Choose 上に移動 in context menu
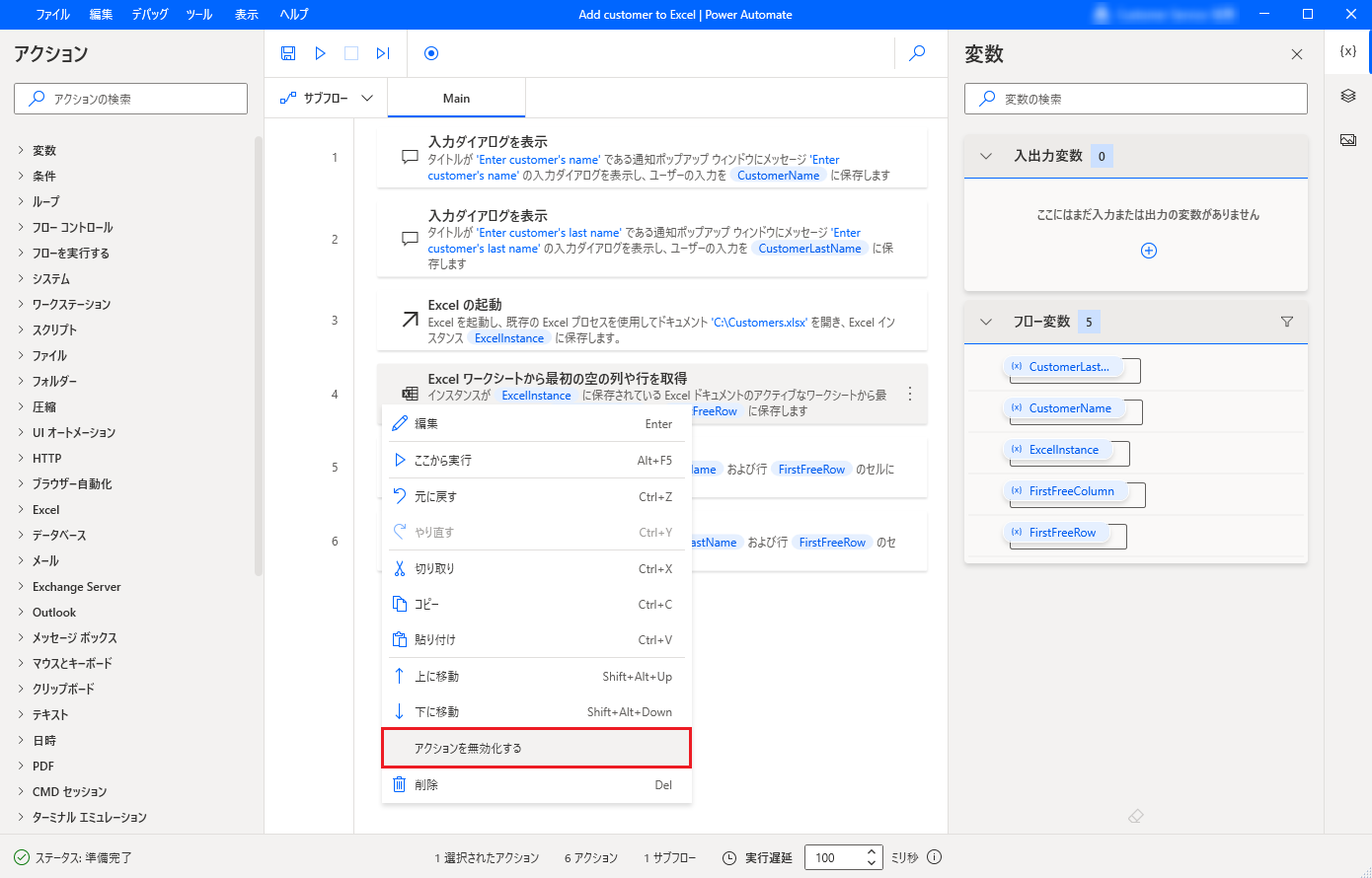The width and height of the screenshot is (1372, 878). click(x=536, y=677)
